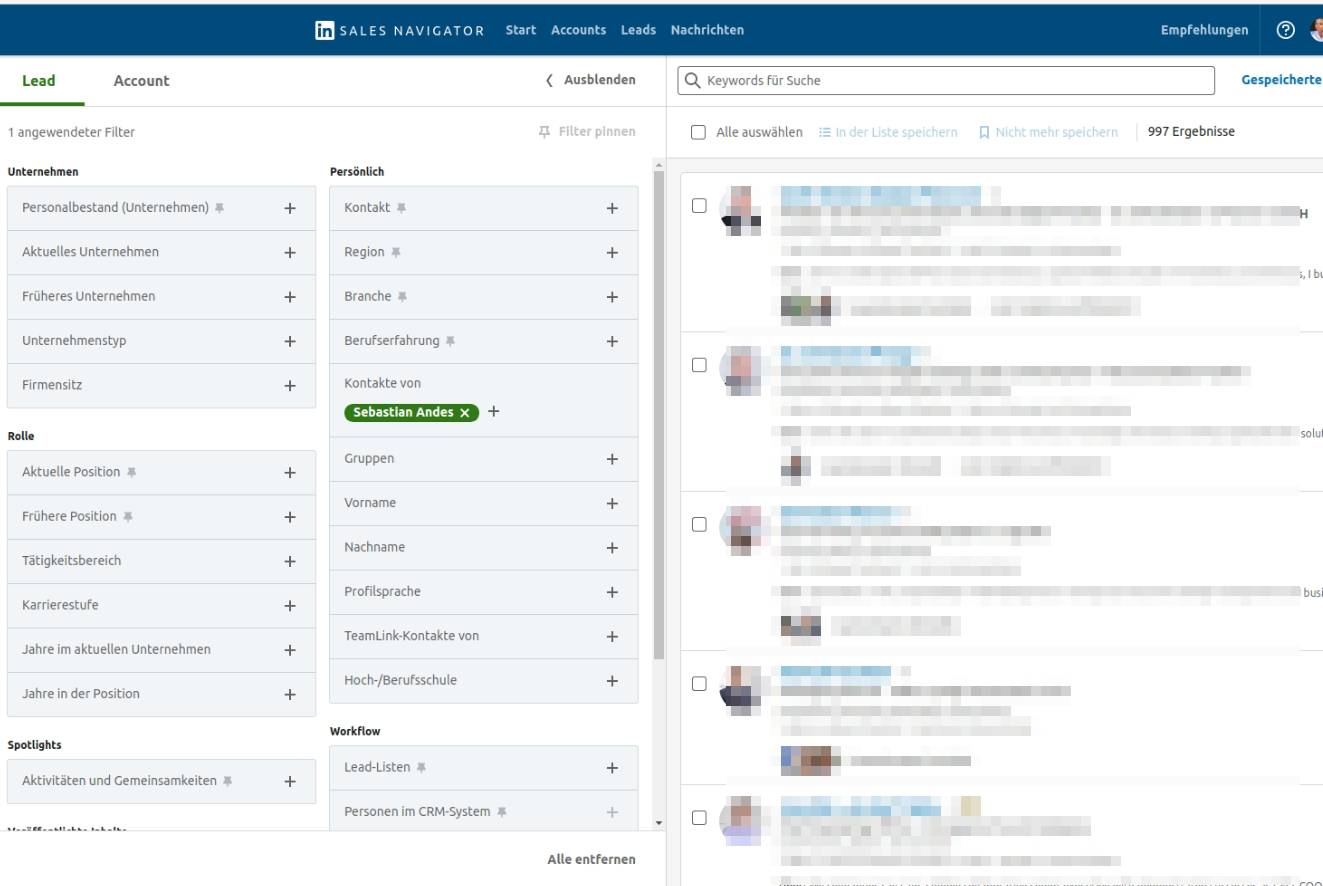Add another person to Kontakte von
The height and width of the screenshot is (886, 1323).
pyautogui.click(x=493, y=412)
